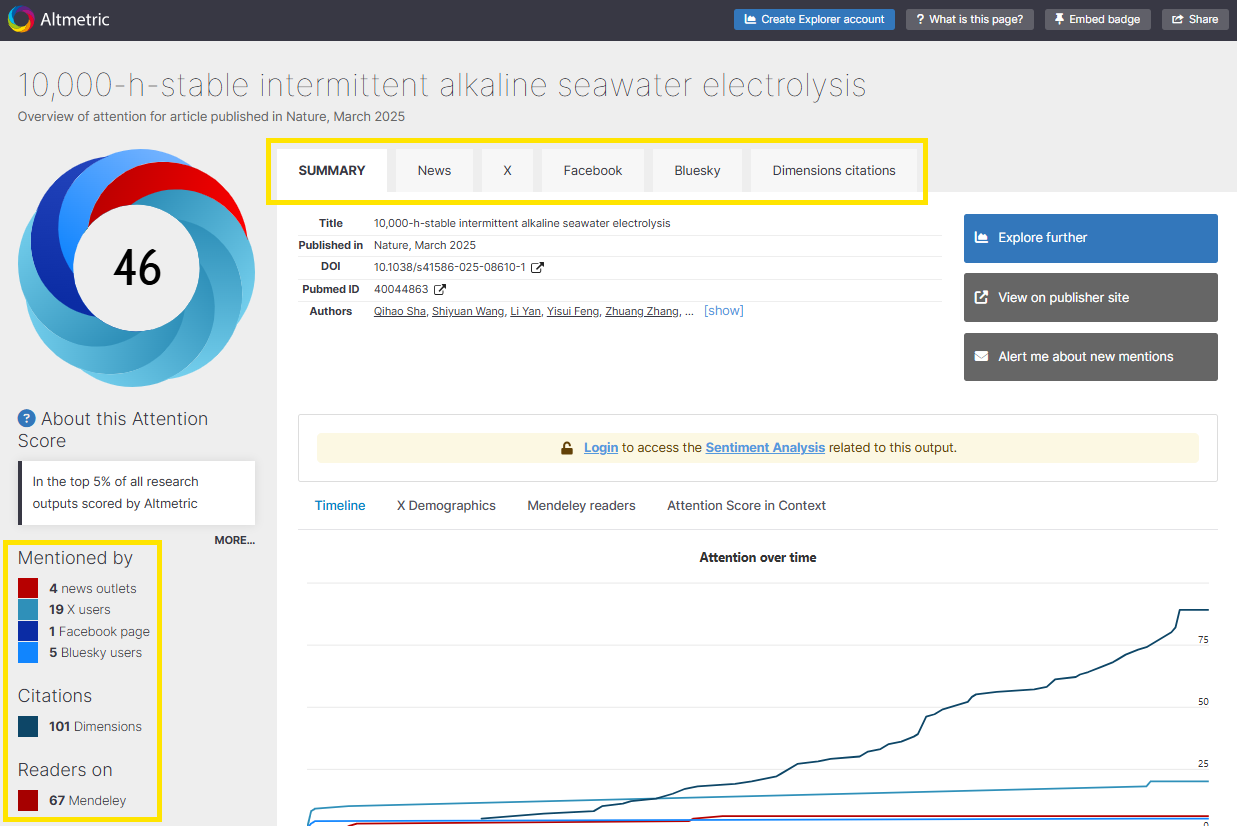
Task: Open the What is this page? help
Action: (x=969, y=19)
